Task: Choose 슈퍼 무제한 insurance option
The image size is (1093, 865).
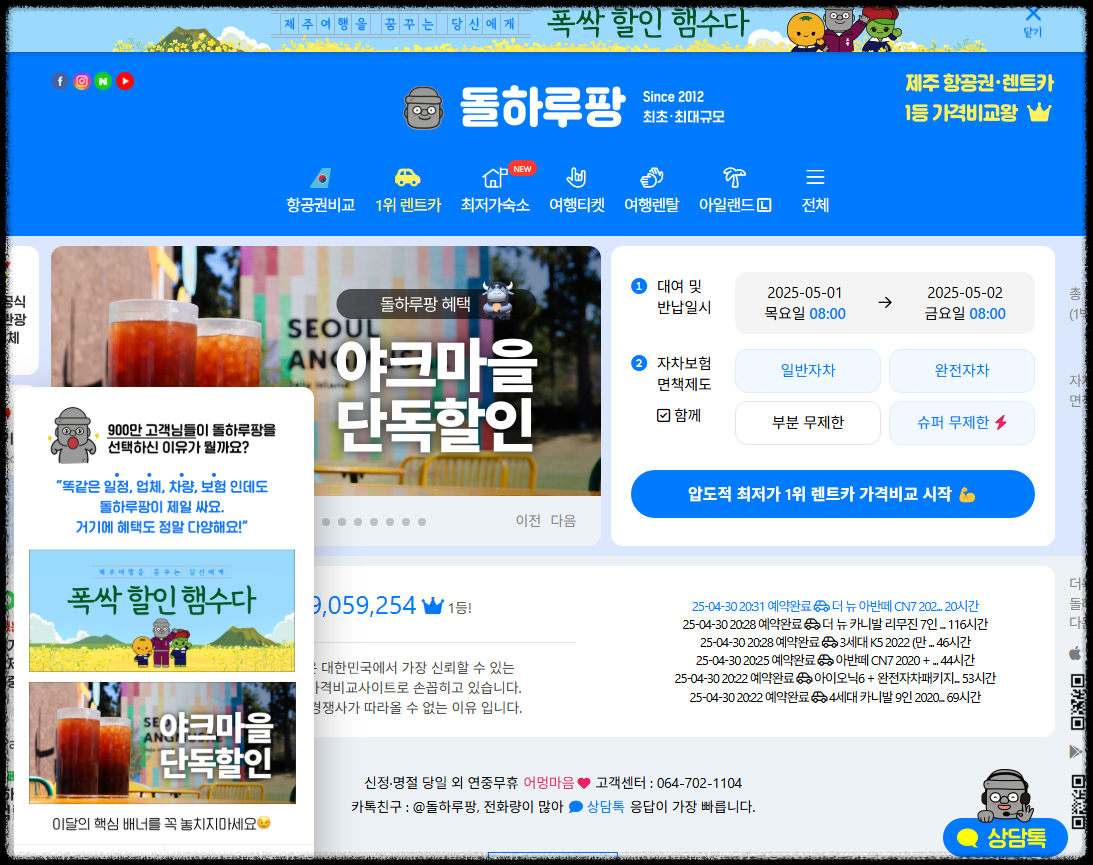Action: pyautogui.click(x=961, y=422)
